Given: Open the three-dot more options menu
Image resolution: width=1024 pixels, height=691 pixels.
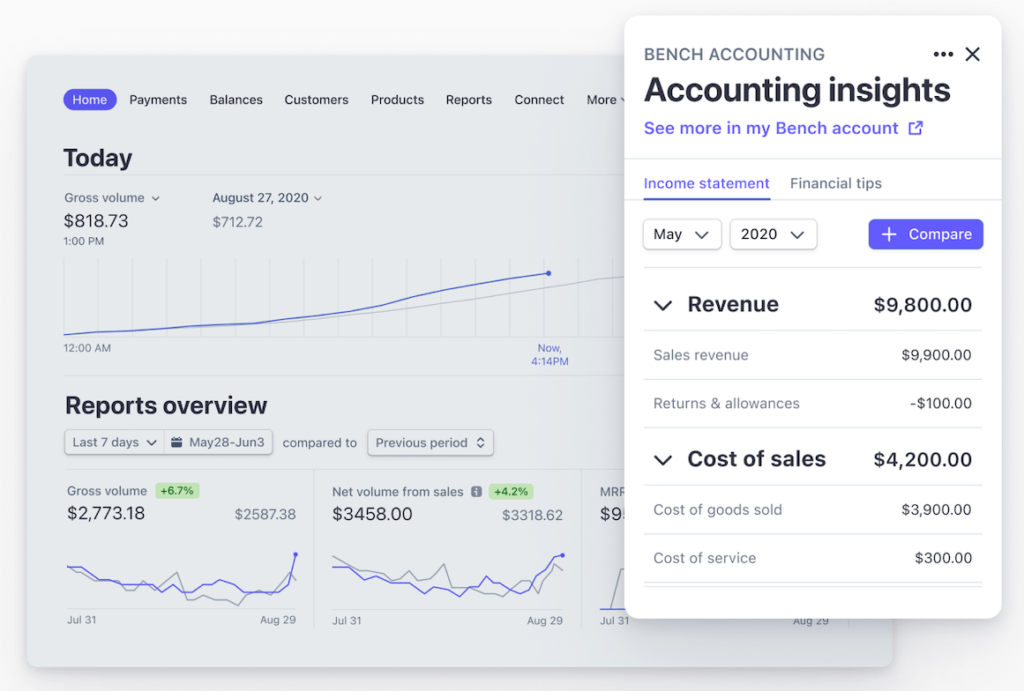Looking at the screenshot, I should tap(943, 54).
